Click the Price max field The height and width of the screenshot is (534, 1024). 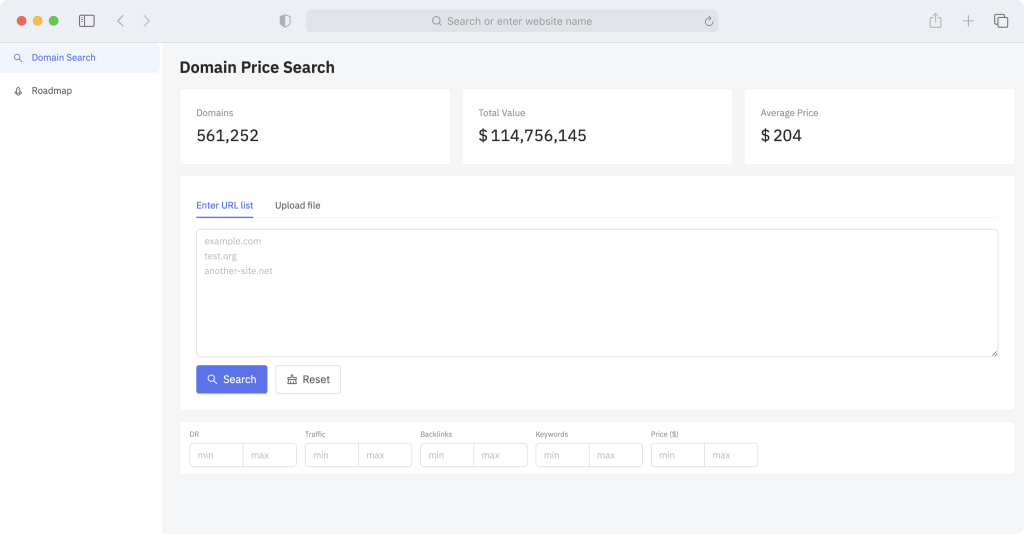tap(731, 455)
